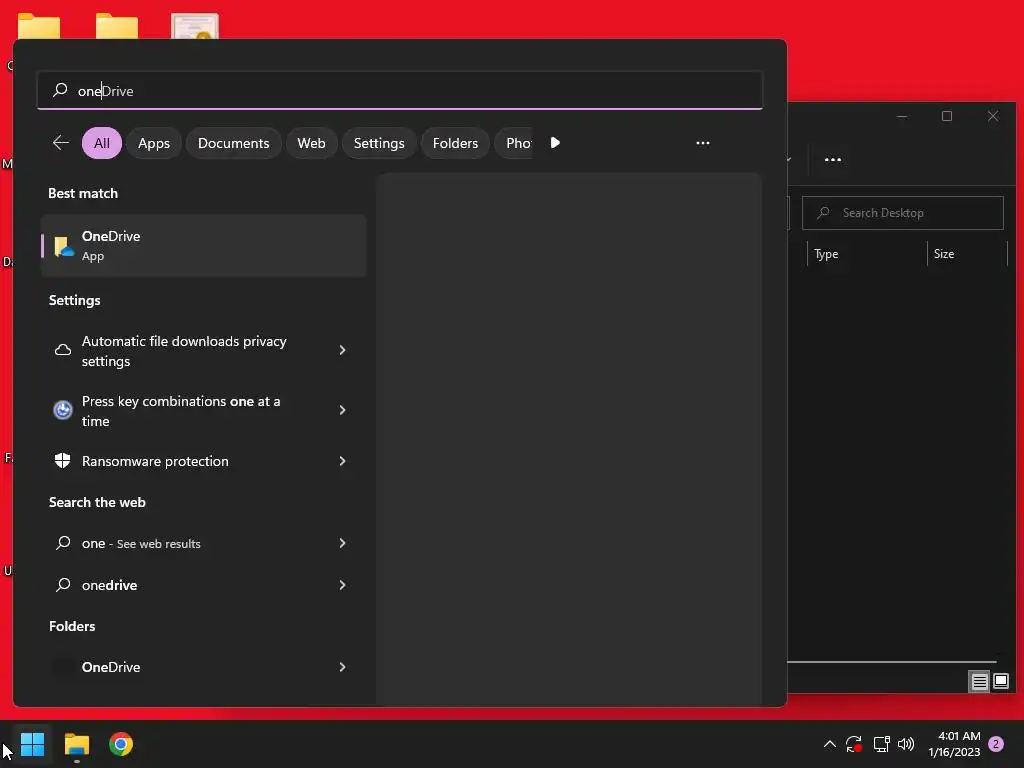Screen dimensions: 1024x768
Task: Sort Explorer by Size column
Action: point(967,254)
